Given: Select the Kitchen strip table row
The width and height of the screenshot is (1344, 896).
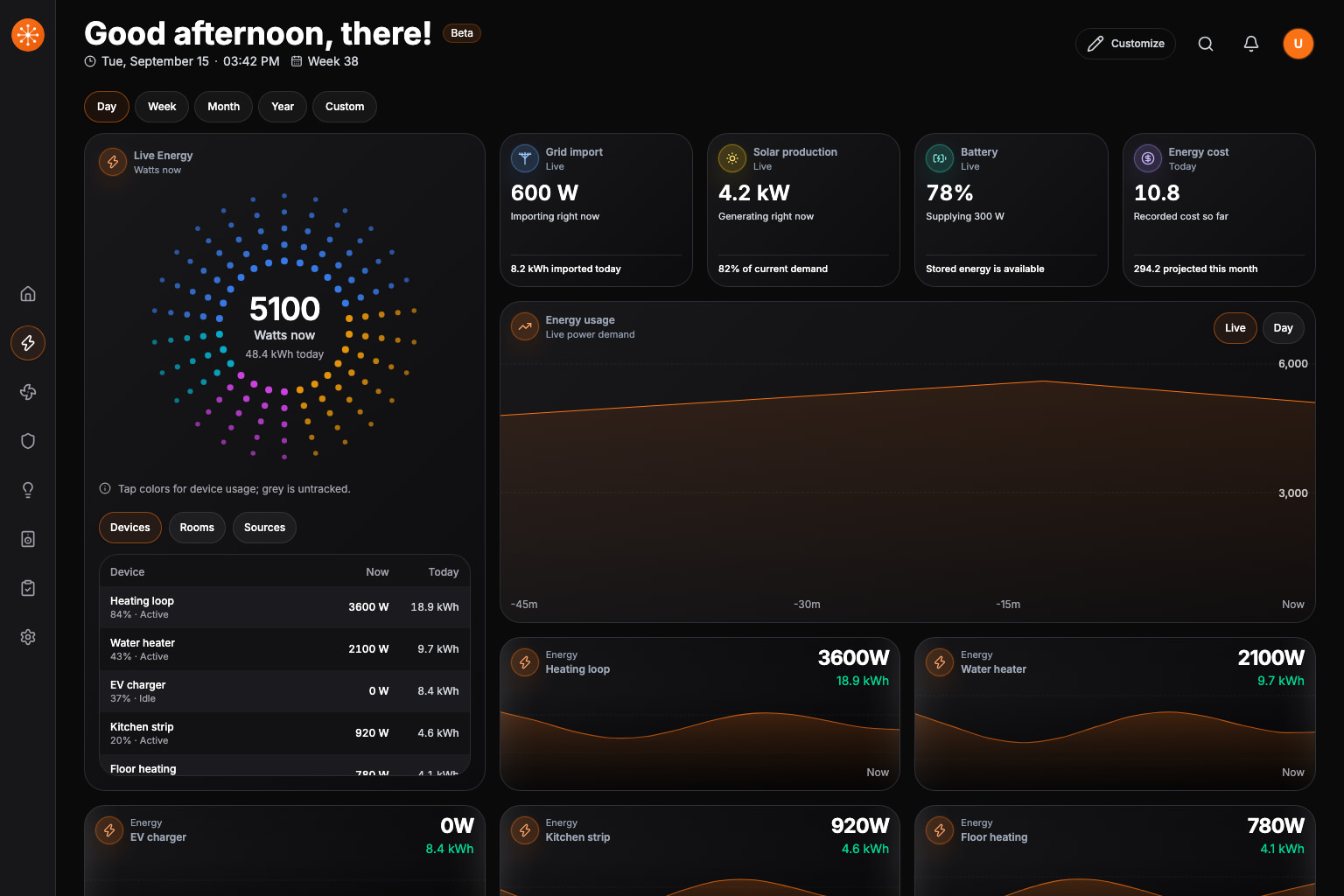Looking at the screenshot, I should 284,733.
